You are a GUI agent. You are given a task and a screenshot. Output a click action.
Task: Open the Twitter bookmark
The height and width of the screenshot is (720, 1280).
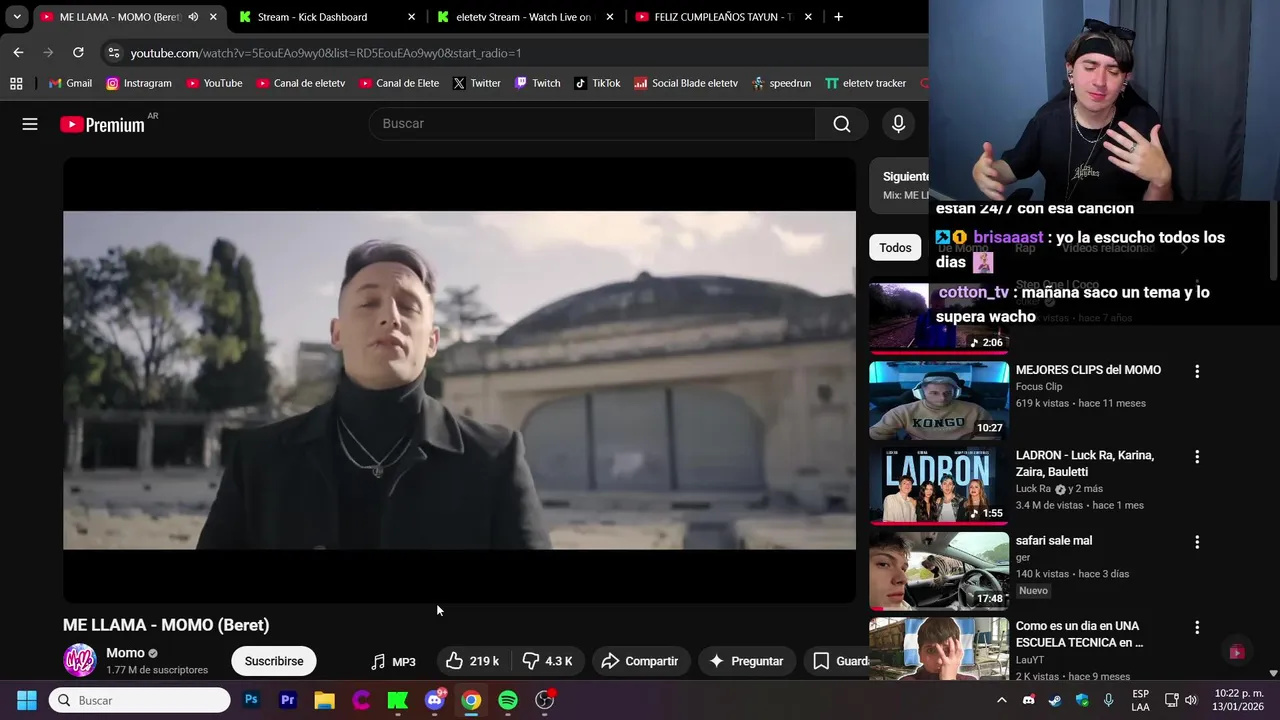pyautogui.click(x=476, y=83)
